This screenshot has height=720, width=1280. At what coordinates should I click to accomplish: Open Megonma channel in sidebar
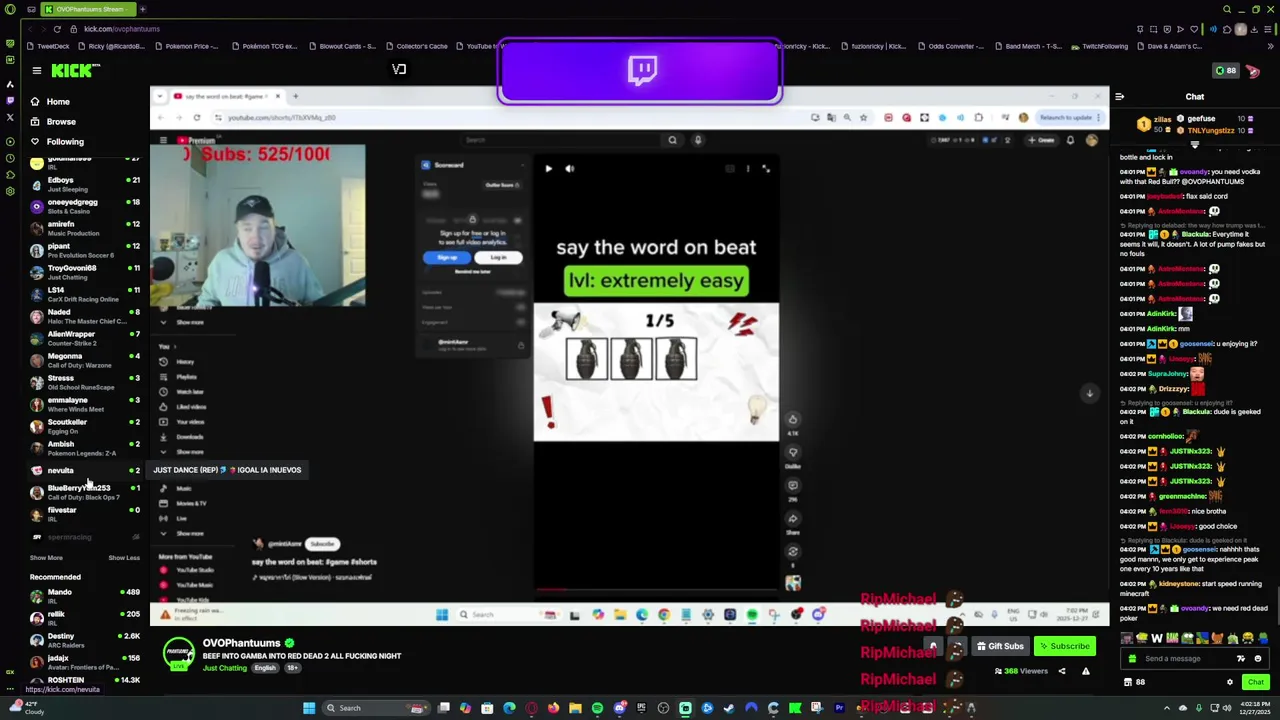(x=85, y=360)
